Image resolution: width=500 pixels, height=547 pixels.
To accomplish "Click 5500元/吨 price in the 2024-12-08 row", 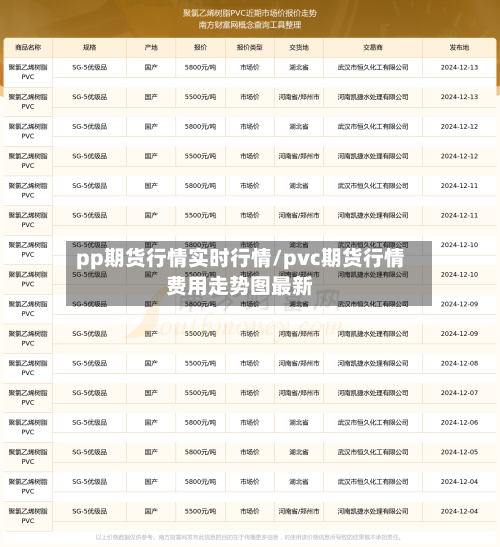I will coord(200,364).
